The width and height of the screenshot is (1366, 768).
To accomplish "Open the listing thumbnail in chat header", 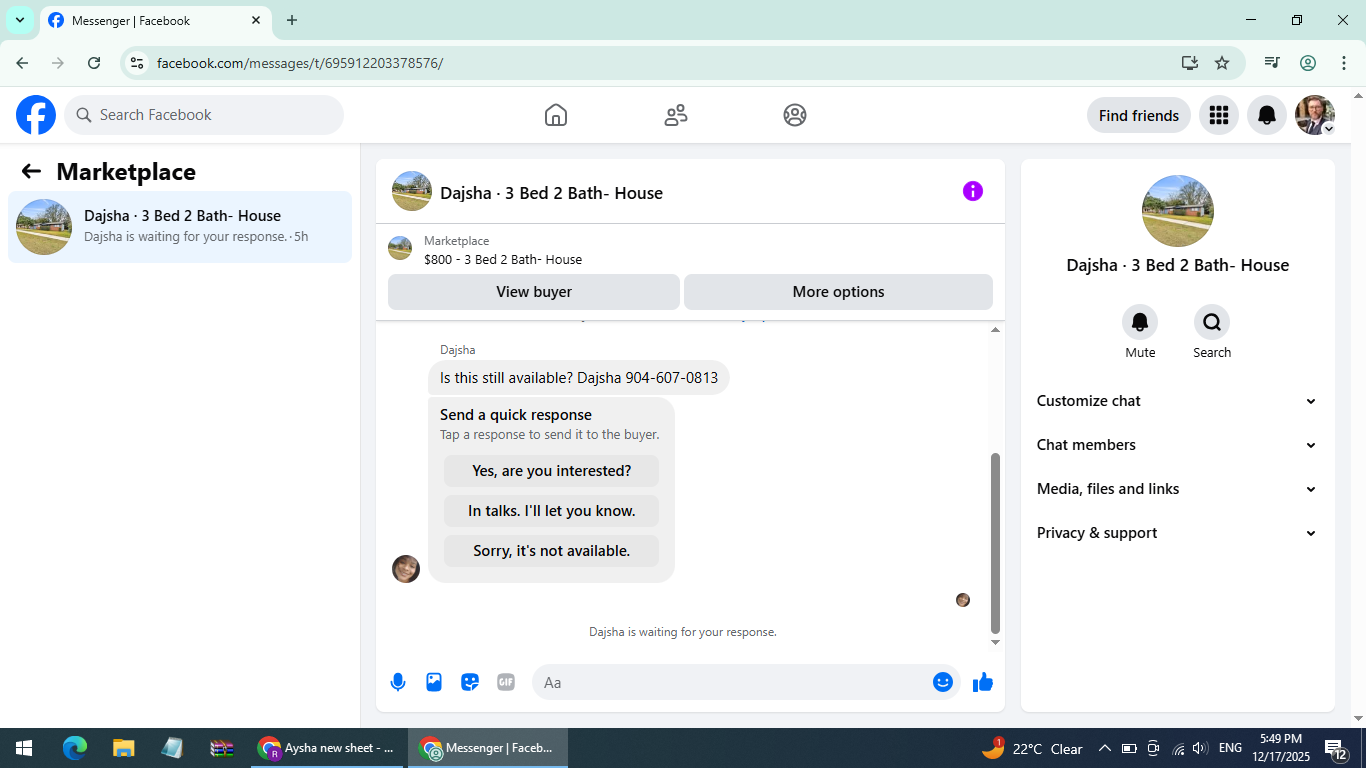I will [412, 191].
